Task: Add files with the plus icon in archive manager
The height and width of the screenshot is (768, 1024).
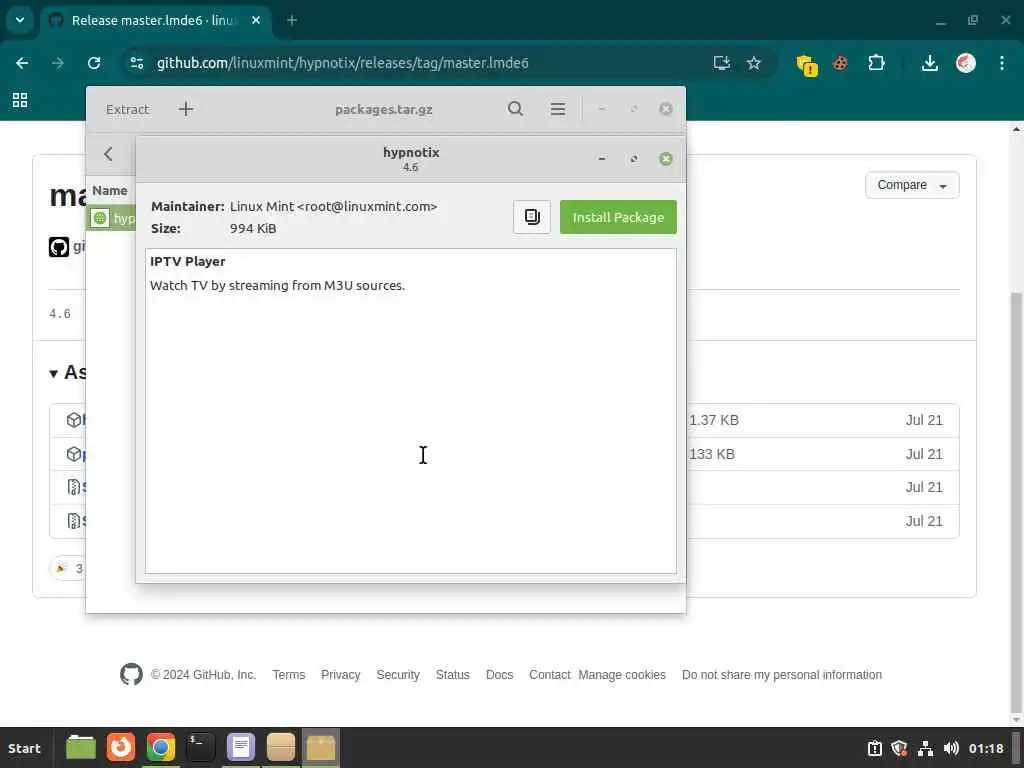Action: click(x=186, y=109)
